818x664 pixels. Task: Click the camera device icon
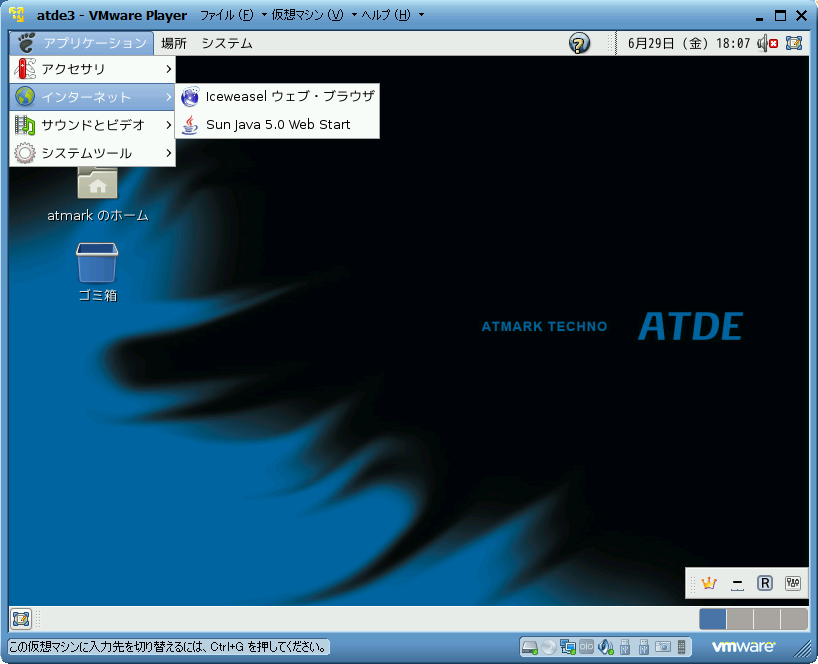(663, 647)
